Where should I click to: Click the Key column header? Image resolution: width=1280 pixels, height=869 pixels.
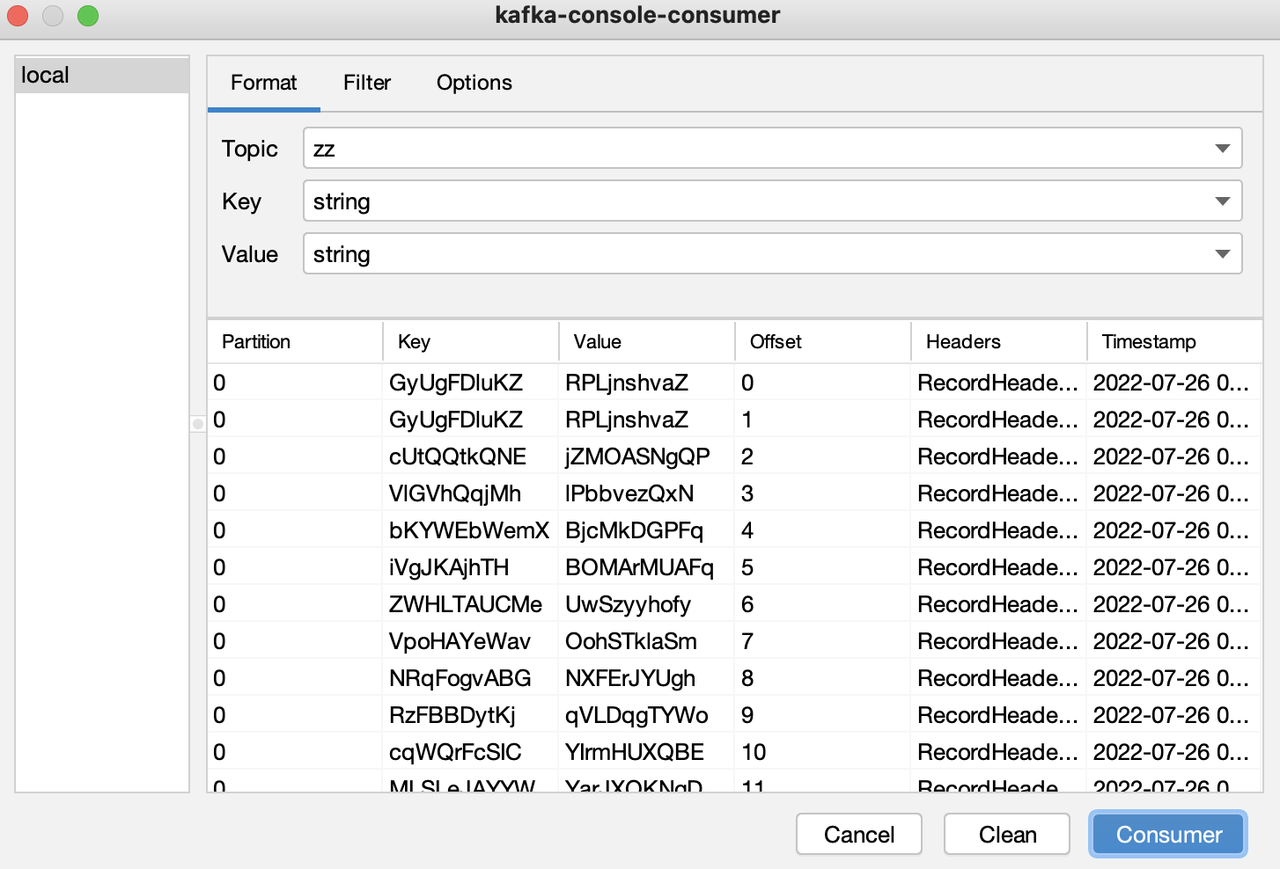pyautogui.click(x=410, y=341)
